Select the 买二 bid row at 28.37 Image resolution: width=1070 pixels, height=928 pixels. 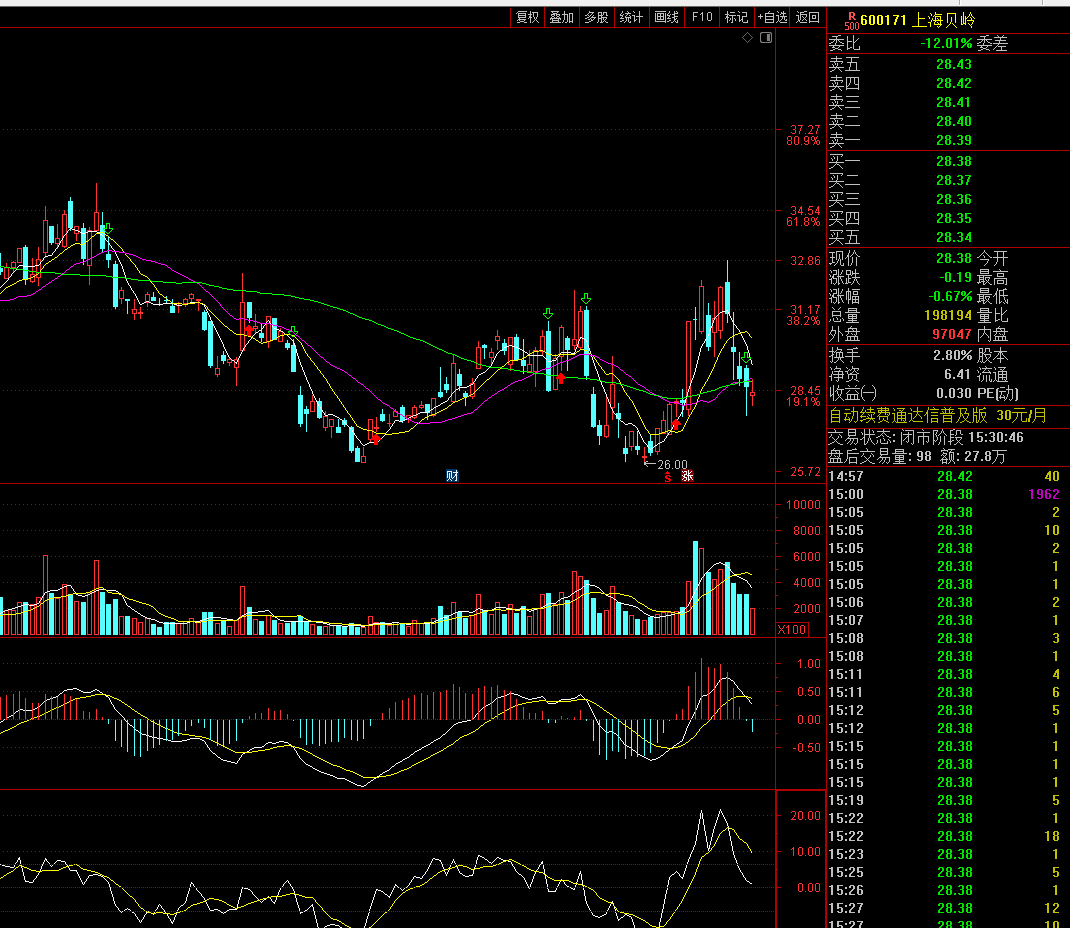(948, 181)
